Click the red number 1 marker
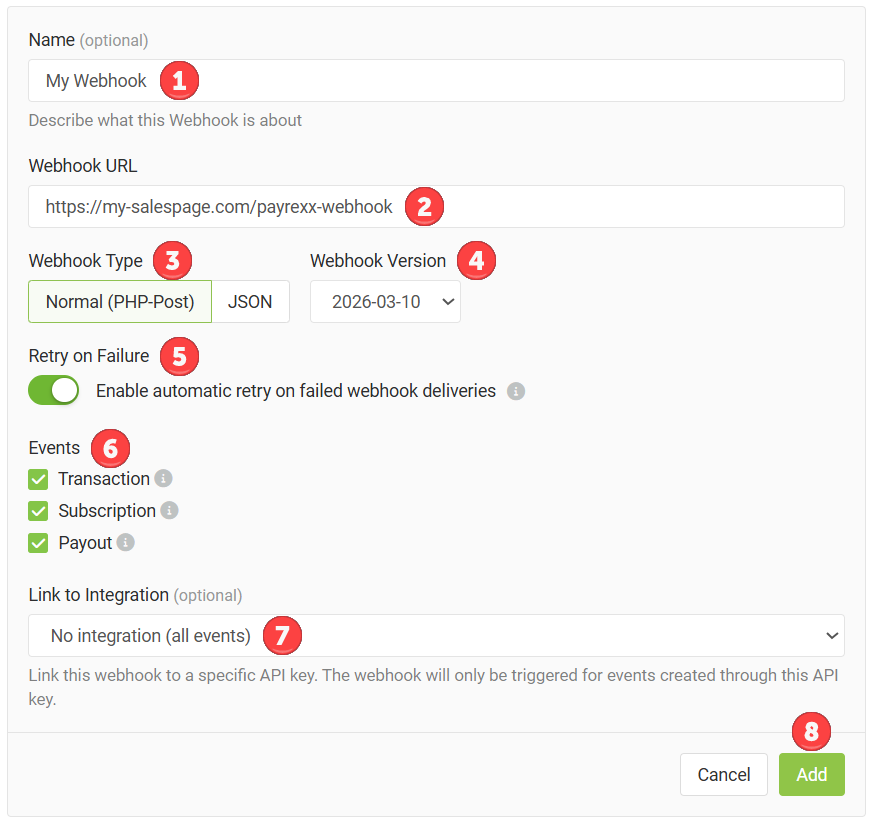The image size is (872, 823). (179, 80)
